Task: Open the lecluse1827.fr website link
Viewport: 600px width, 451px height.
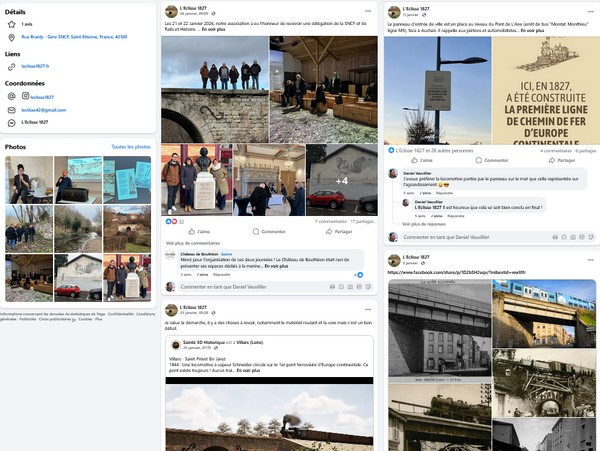Action: (35, 66)
